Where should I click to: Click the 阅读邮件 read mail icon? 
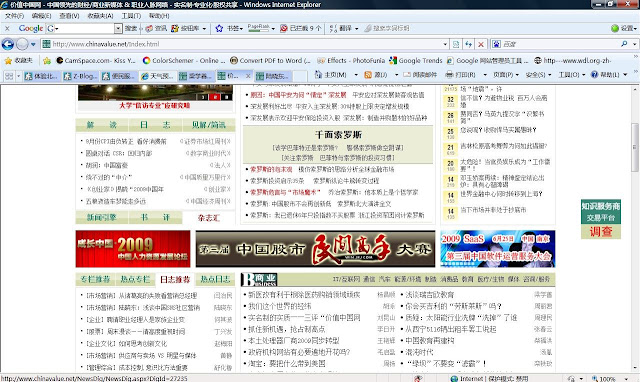click(x=407, y=75)
